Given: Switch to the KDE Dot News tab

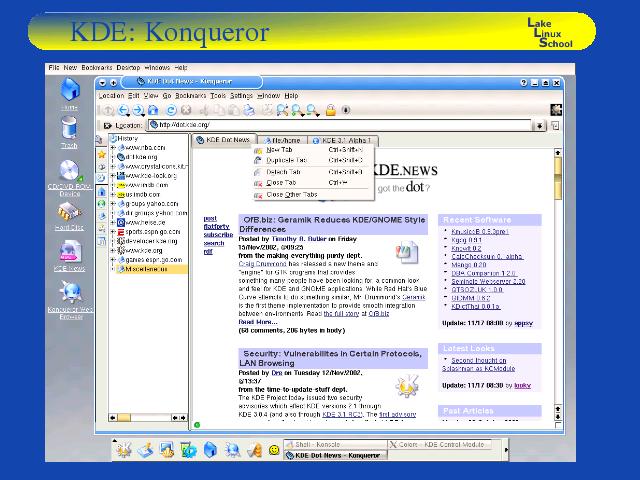Looking at the screenshot, I should click(x=224, y=140).
